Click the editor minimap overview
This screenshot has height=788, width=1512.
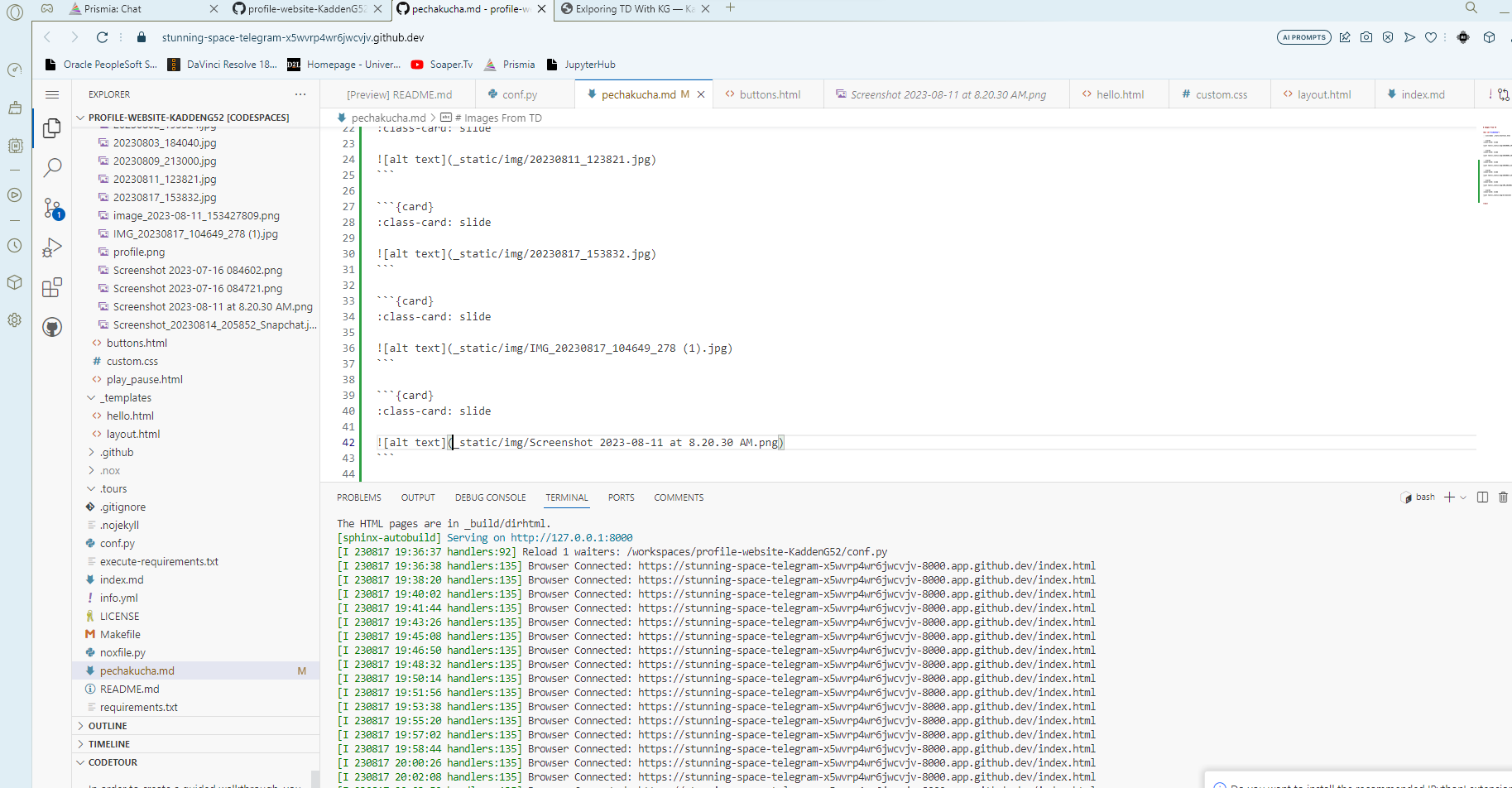pyautogui.click(x=1496, y=166)
